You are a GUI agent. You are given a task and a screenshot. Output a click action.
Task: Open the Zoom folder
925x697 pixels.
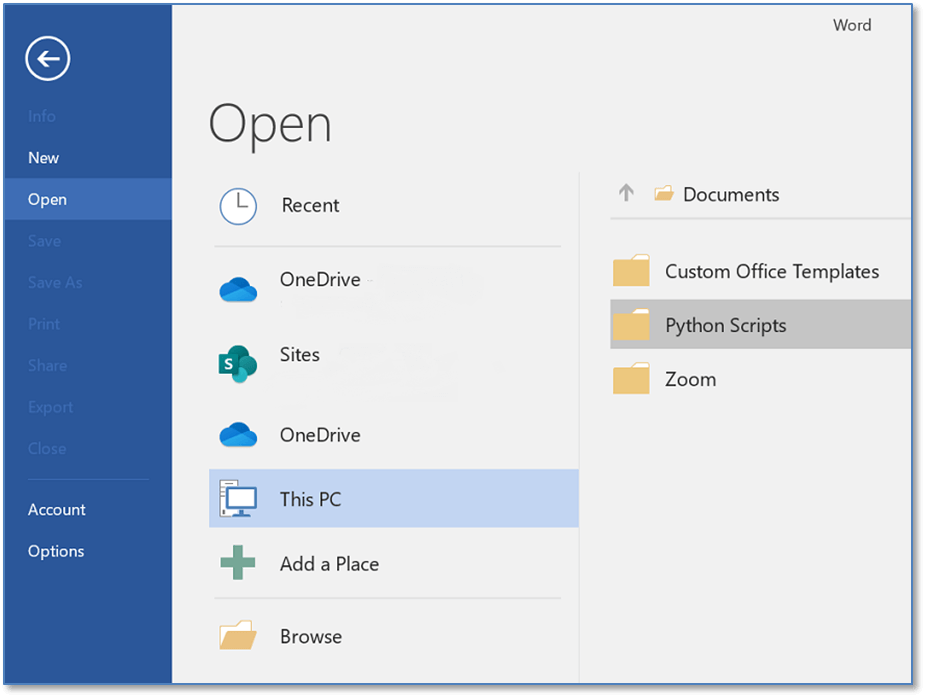click(760, 379)
